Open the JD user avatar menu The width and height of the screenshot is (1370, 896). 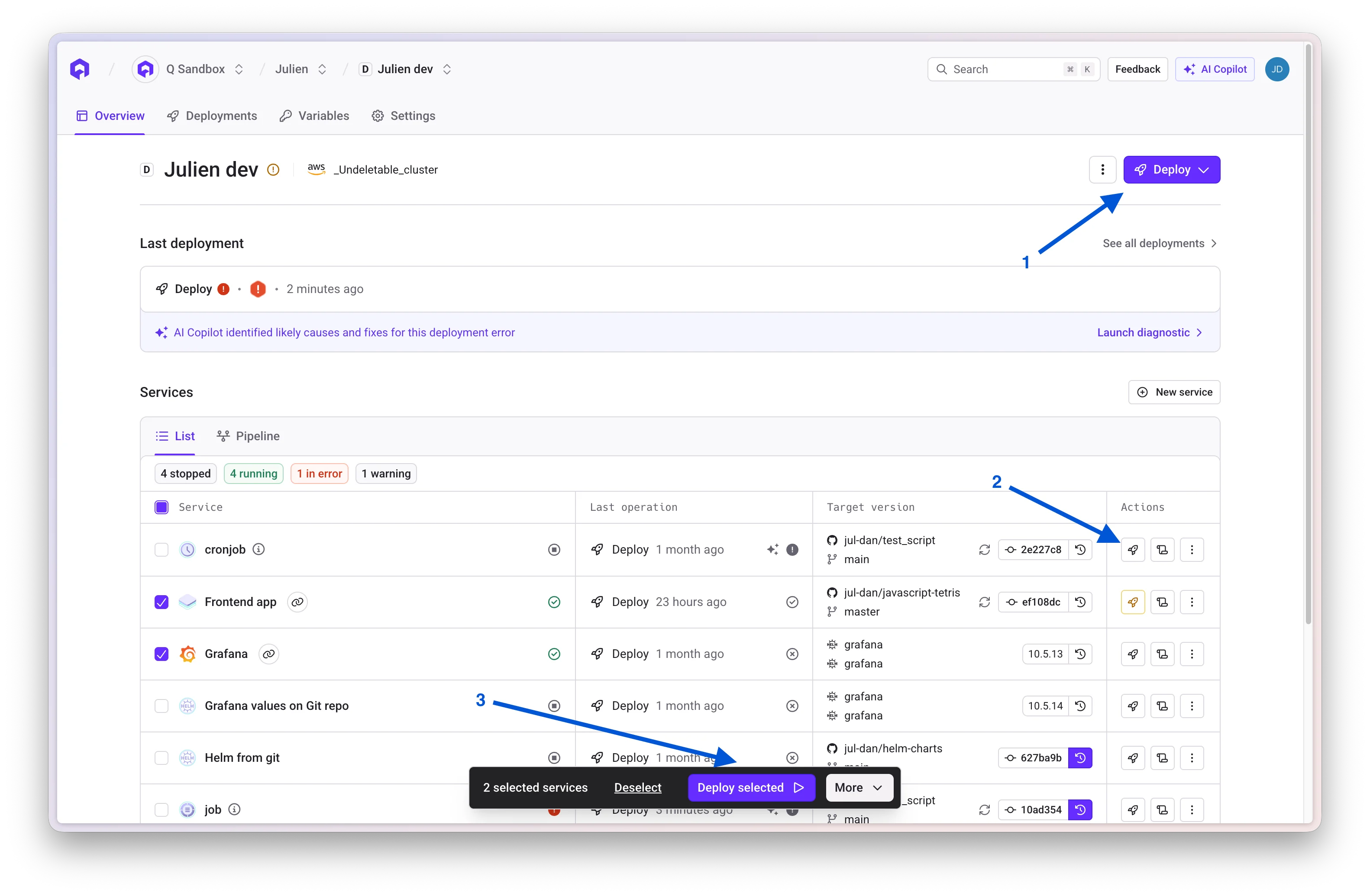coord(1277,69)
